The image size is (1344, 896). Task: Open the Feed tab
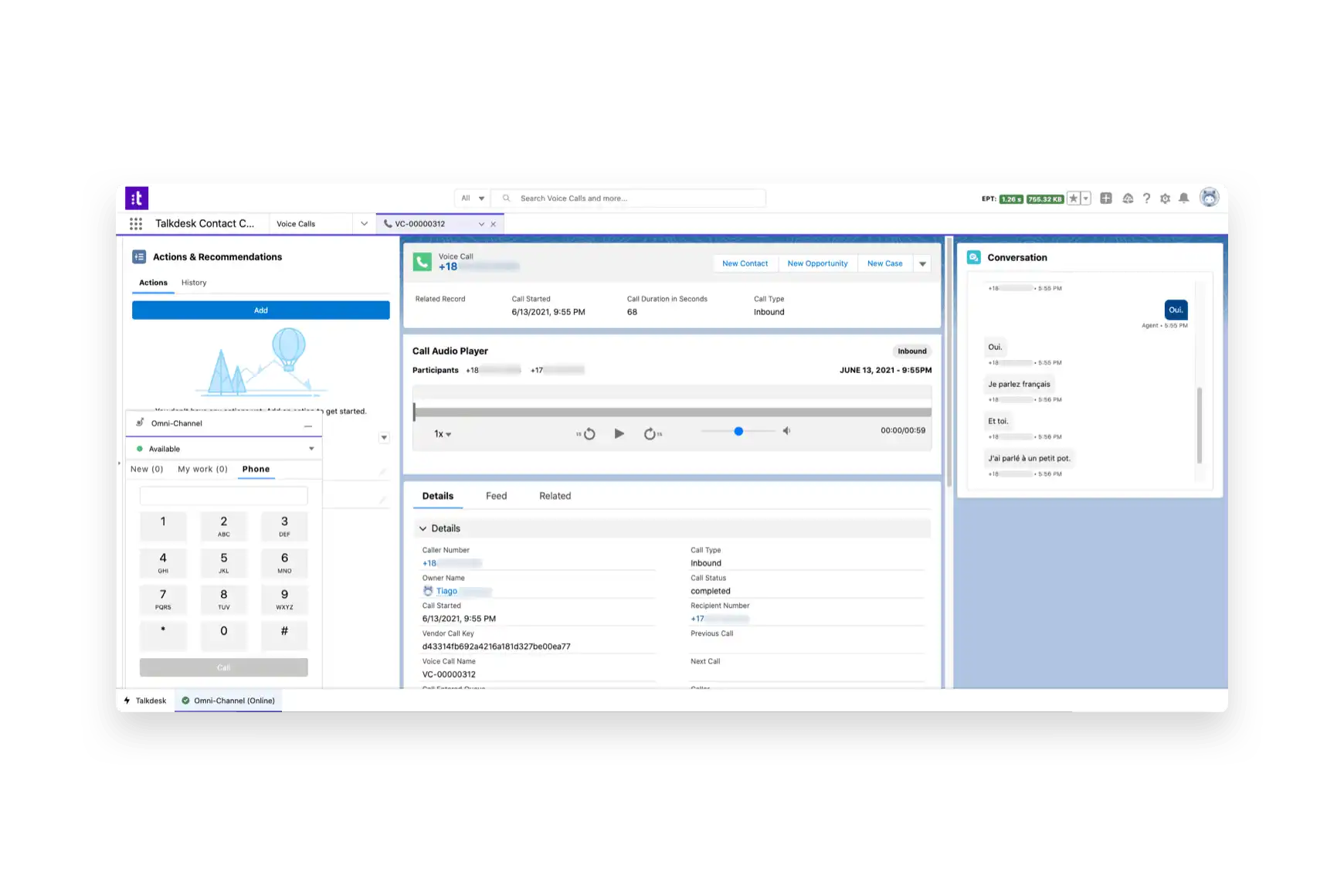496,496
